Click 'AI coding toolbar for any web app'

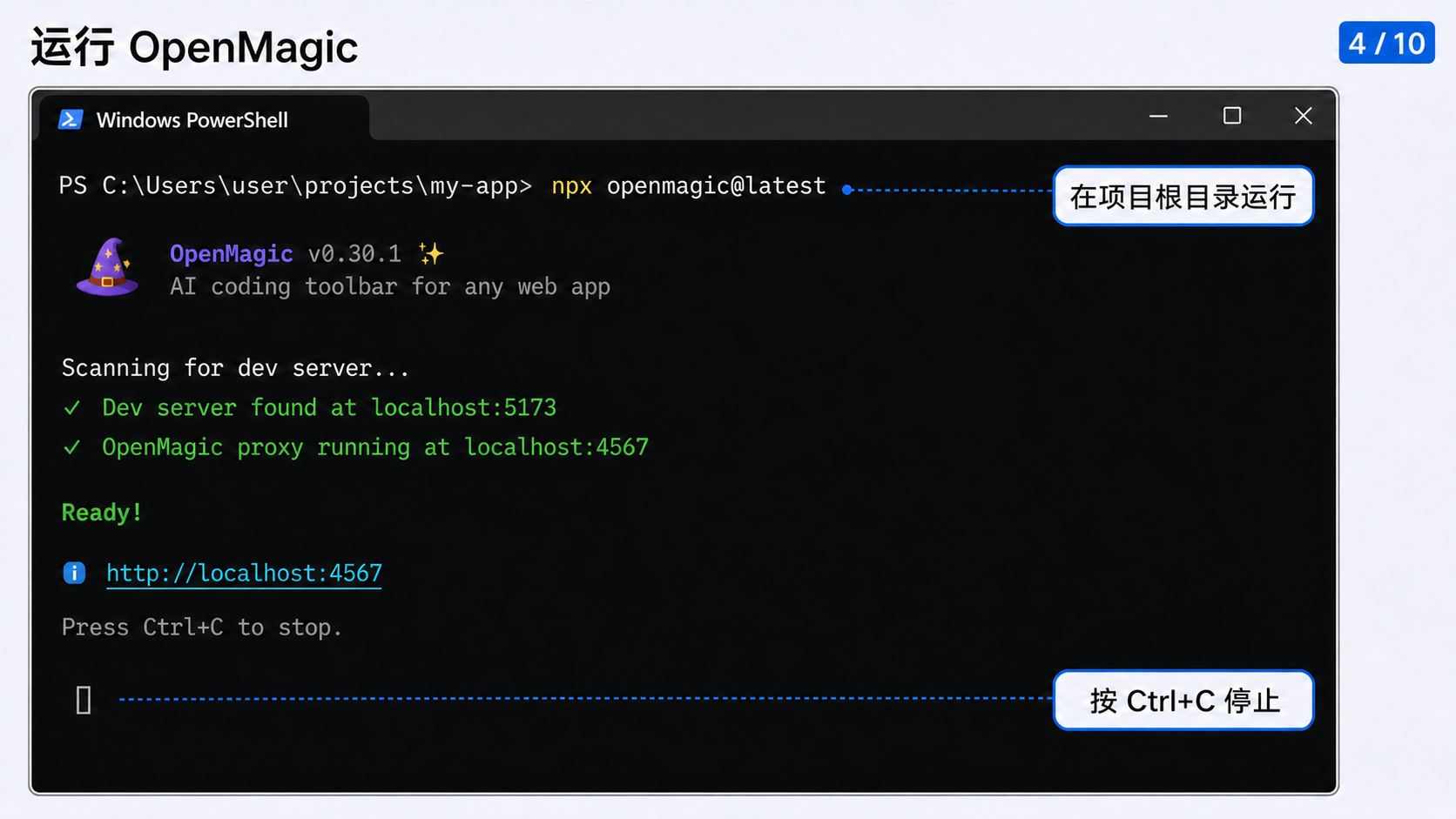[390, 286]
